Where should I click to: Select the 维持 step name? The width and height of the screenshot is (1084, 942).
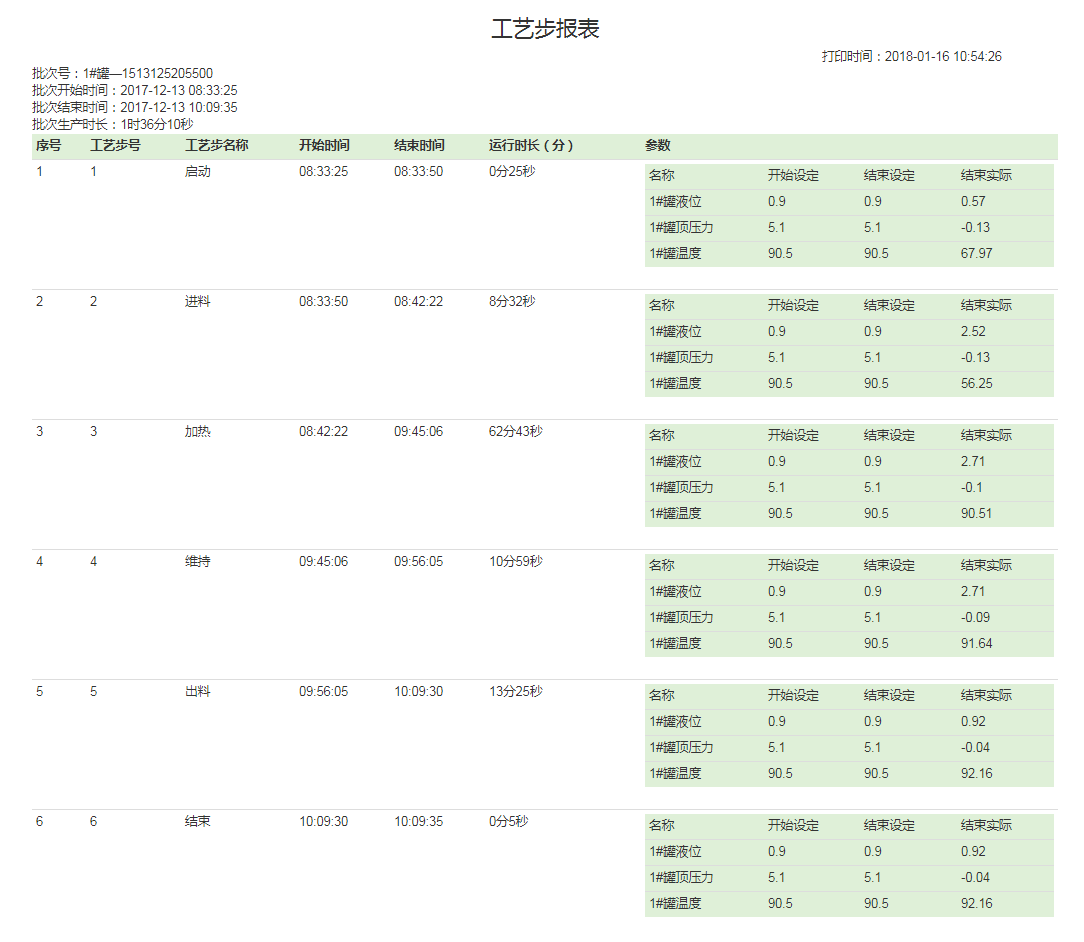coord(198,562)
